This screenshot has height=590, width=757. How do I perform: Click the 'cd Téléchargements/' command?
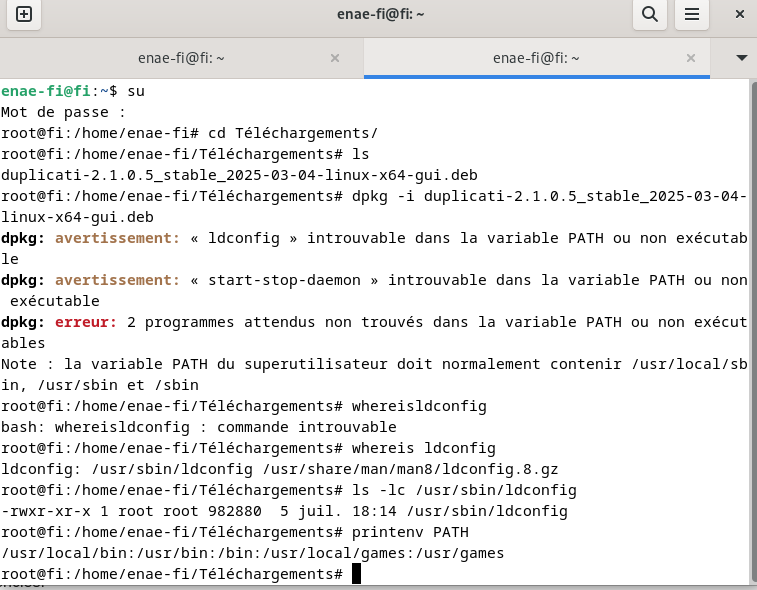pyautogui.click(x=293, y=133)
